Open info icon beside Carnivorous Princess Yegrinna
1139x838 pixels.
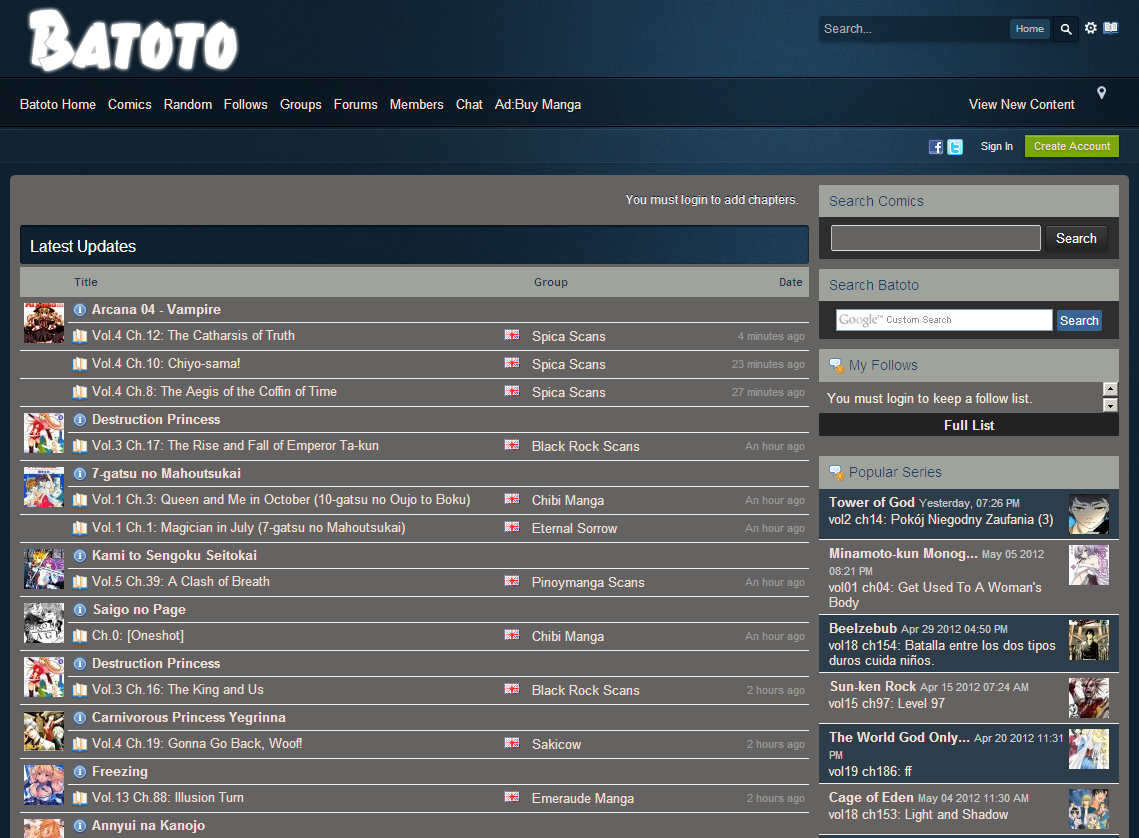80,718
